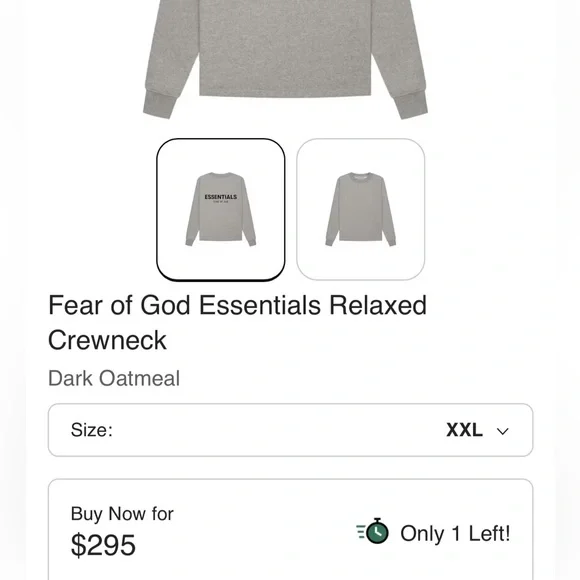Click the $295 price text

click(x=103, y=545)
